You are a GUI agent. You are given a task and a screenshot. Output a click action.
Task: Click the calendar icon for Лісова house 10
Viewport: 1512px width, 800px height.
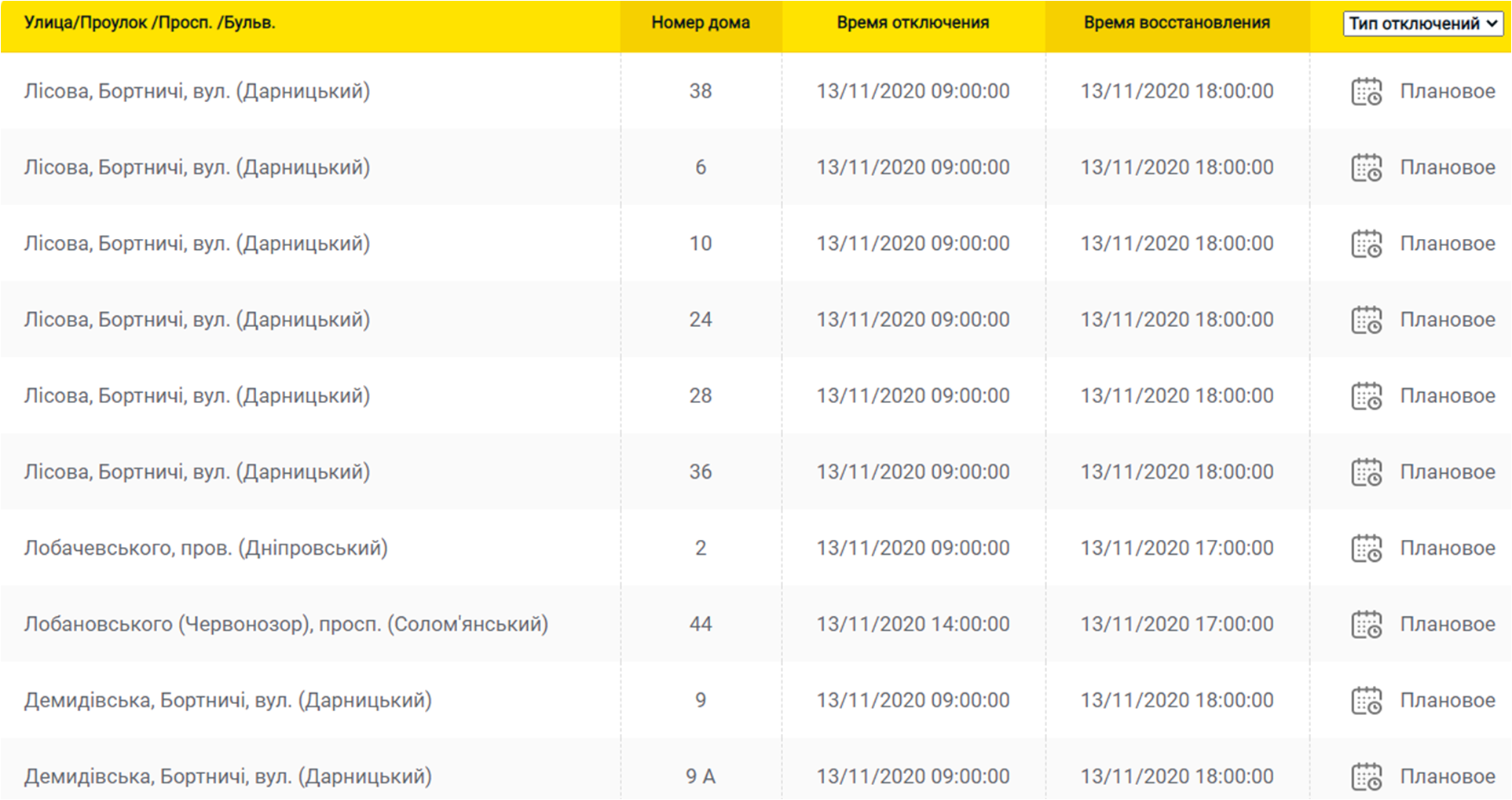pyautogui.click(x=1366, y=244)
